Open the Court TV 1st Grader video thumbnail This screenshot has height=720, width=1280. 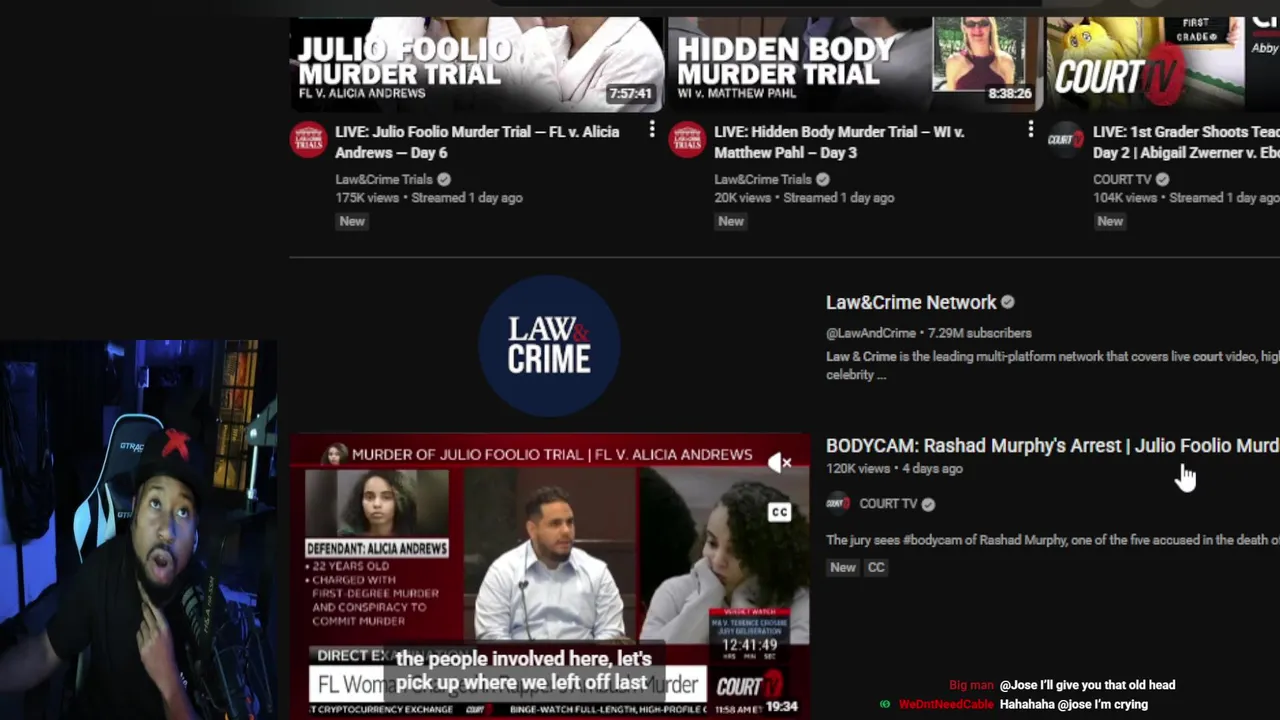tap(1163, 64)
